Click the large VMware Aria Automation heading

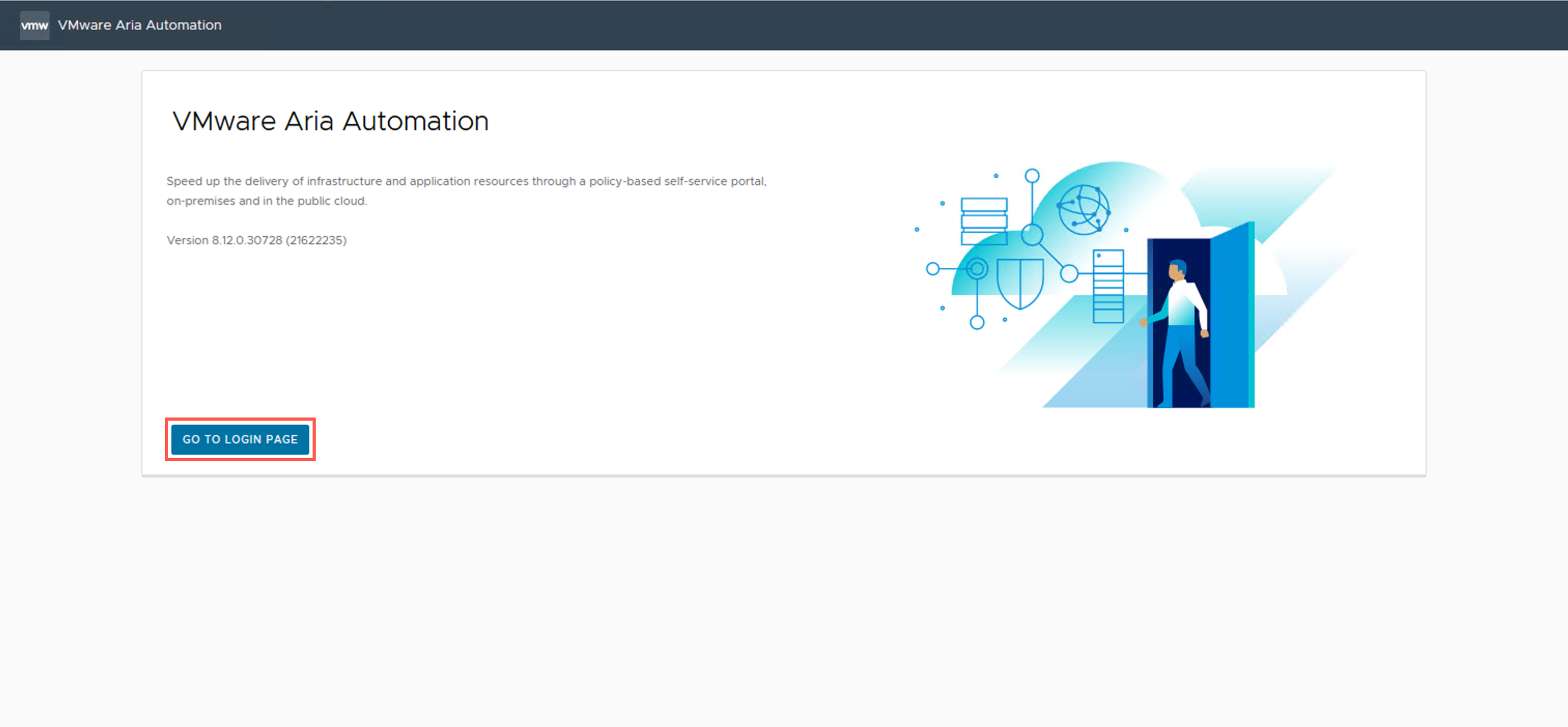(330, 120)
